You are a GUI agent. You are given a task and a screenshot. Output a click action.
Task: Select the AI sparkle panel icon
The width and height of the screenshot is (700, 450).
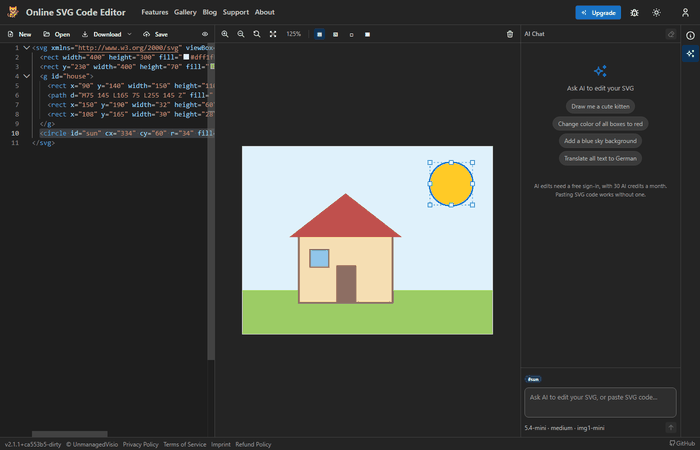tap(690, 54)
